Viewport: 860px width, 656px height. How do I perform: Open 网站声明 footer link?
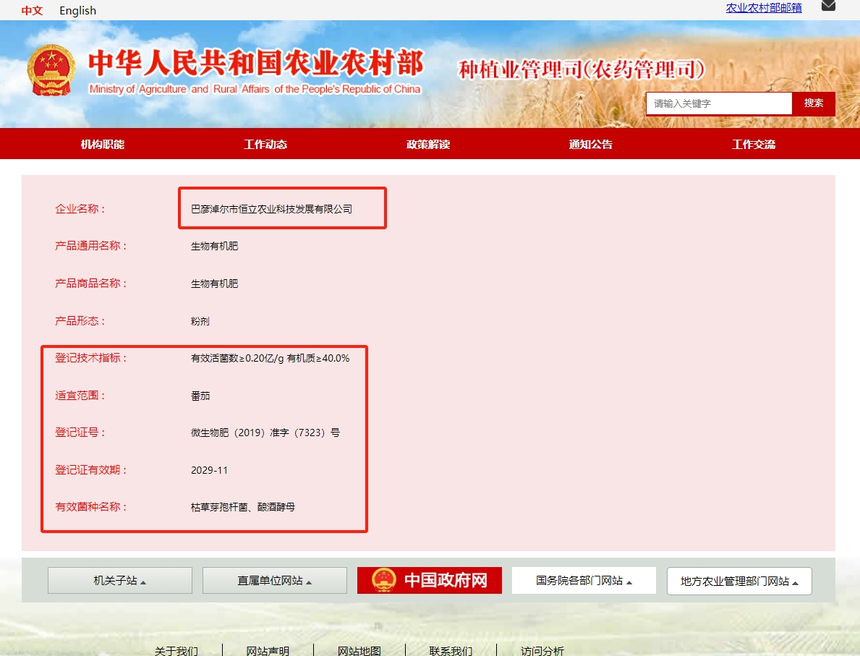[x=268, y=651]
